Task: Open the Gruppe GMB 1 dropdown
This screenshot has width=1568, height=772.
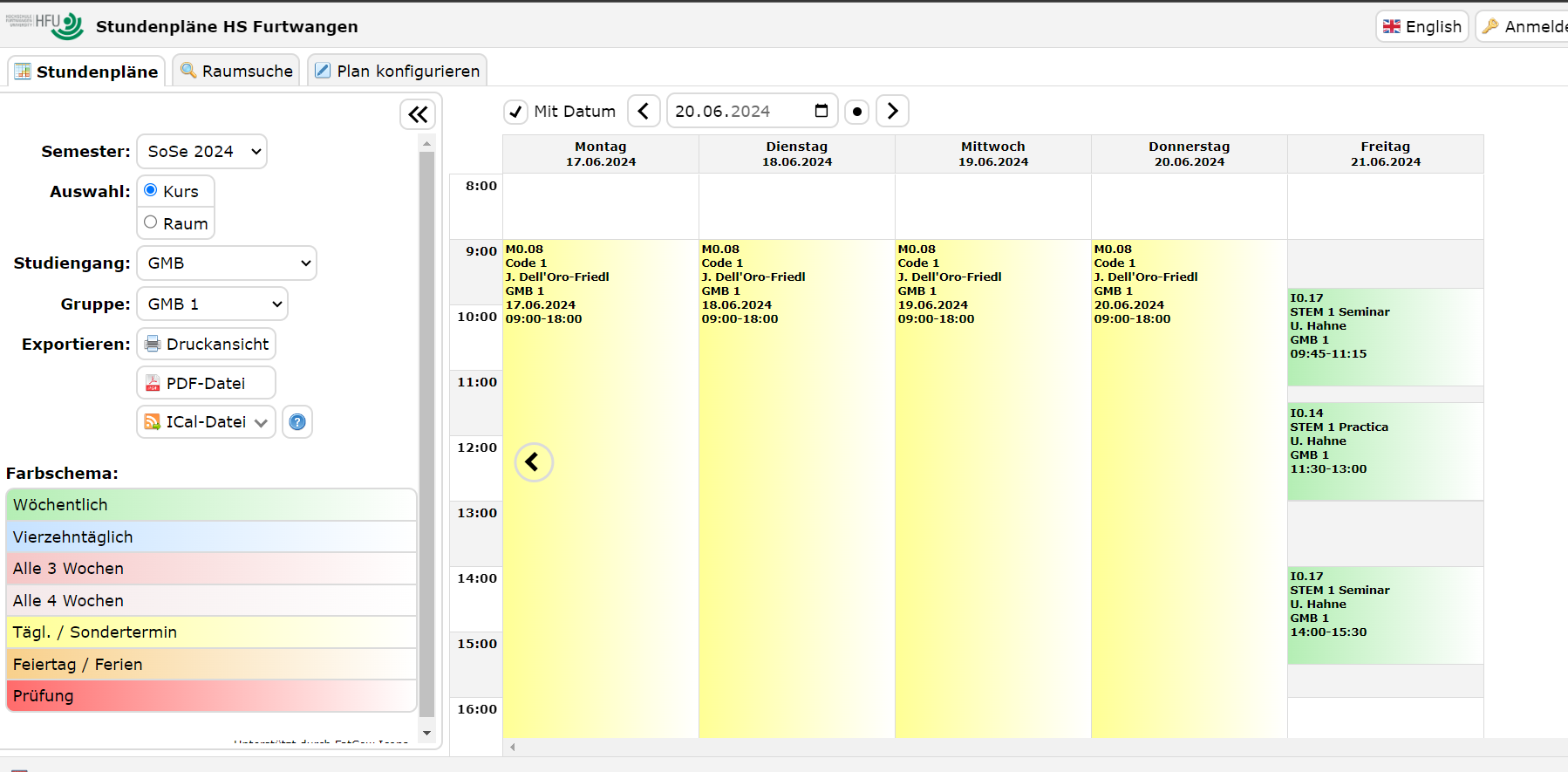Action: tap(212, 304)
